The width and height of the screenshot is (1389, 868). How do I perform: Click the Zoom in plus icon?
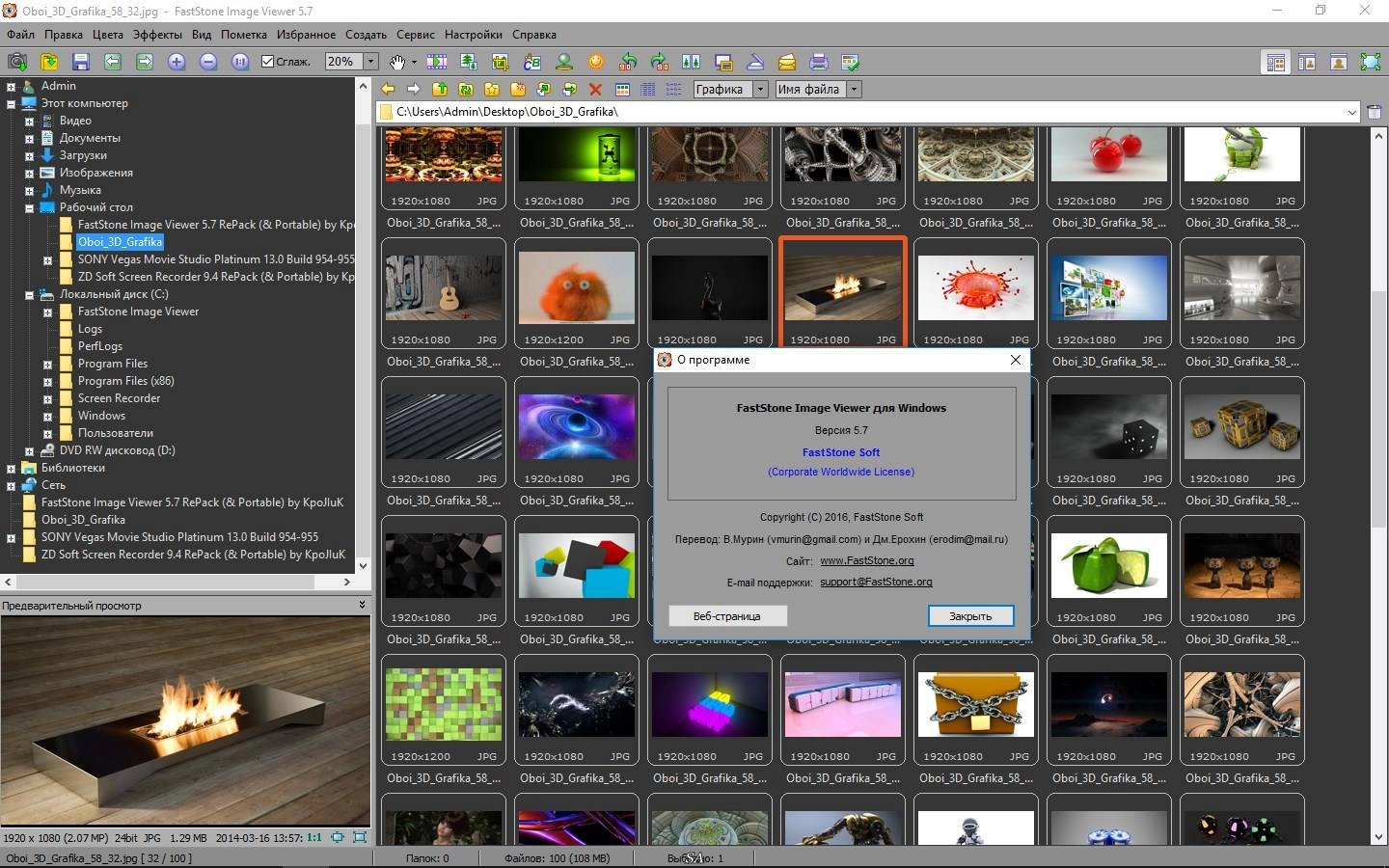pyautogui.click(x=177, y=62)
